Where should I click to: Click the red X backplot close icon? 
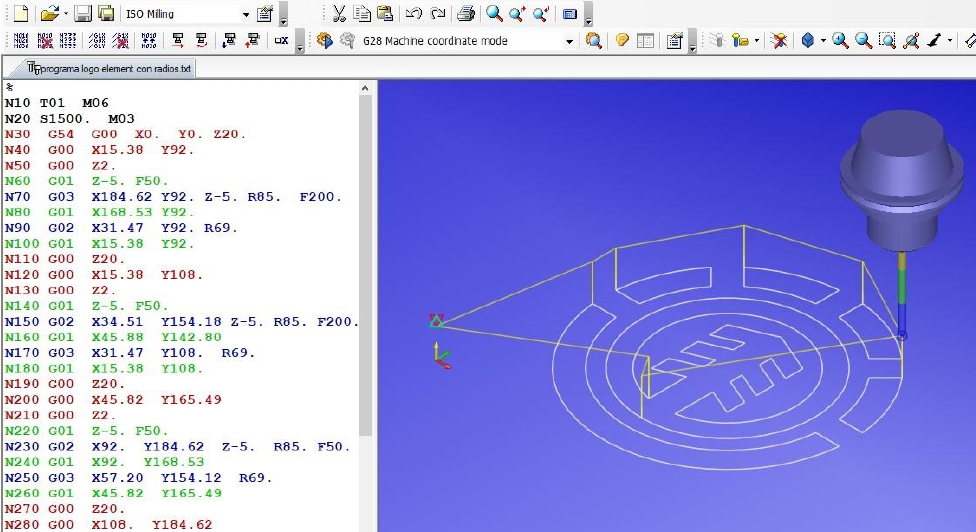[778, 40]
